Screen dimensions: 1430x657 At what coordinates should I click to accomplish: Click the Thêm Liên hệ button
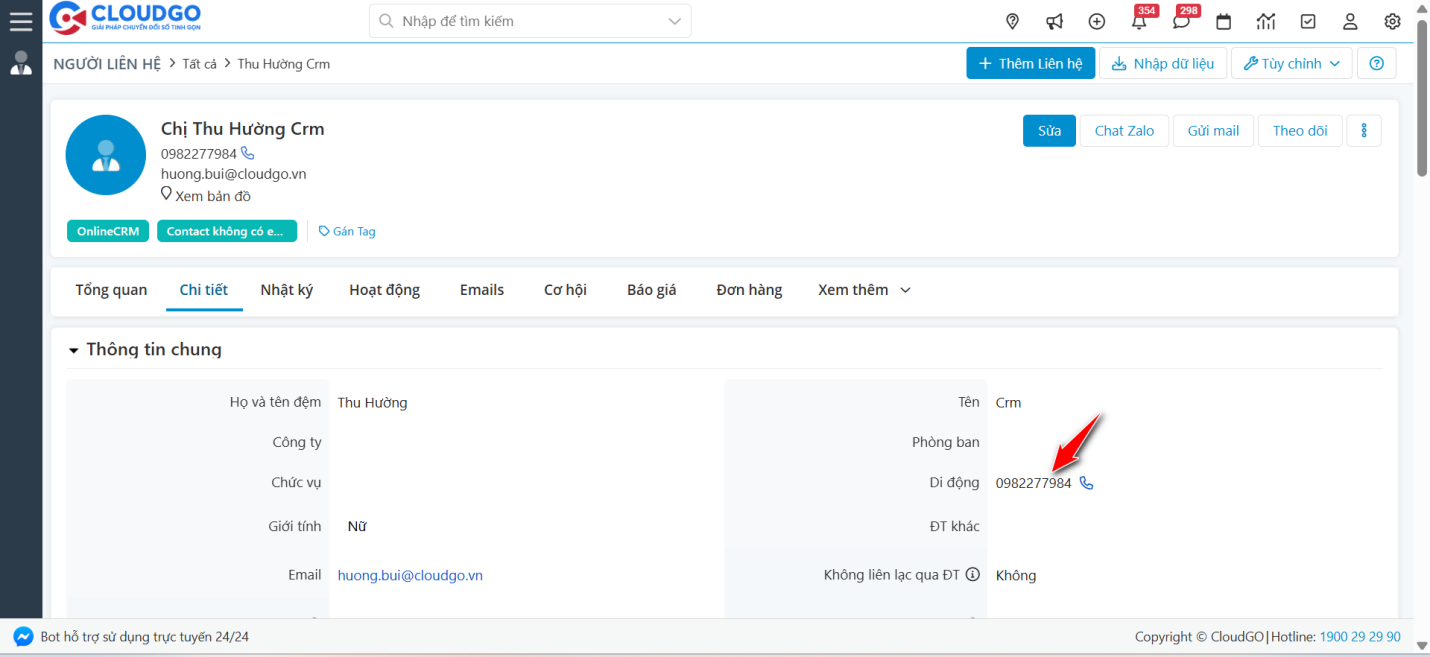[1031, 62]
